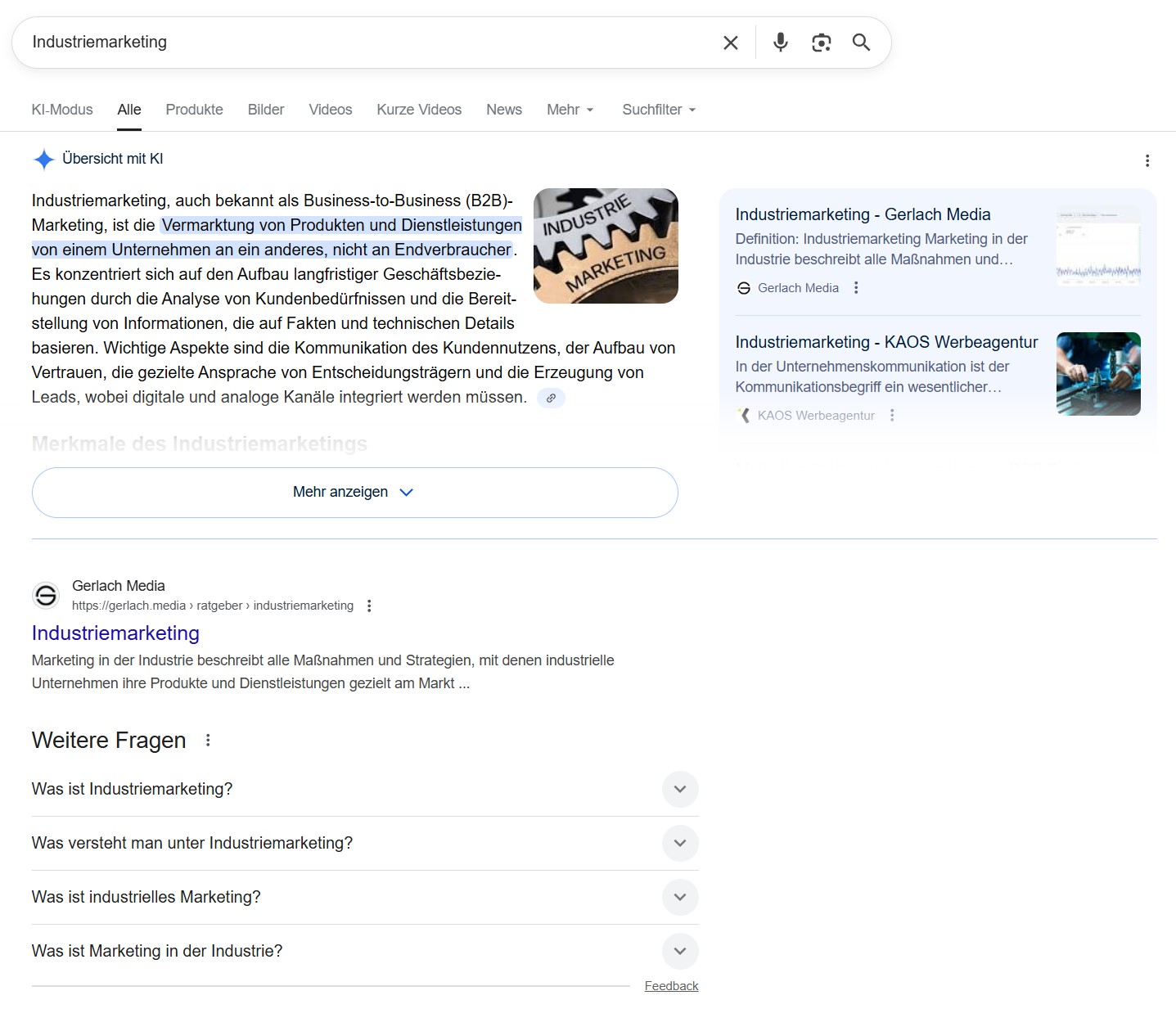Screen dimensions: 1176x1027
Task: Click the Feedback link
Action: point(671,985)
